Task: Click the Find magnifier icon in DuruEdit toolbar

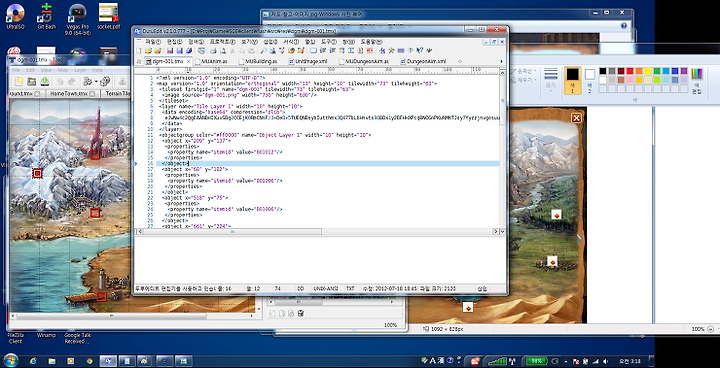Action: click(x=264, y=50)
